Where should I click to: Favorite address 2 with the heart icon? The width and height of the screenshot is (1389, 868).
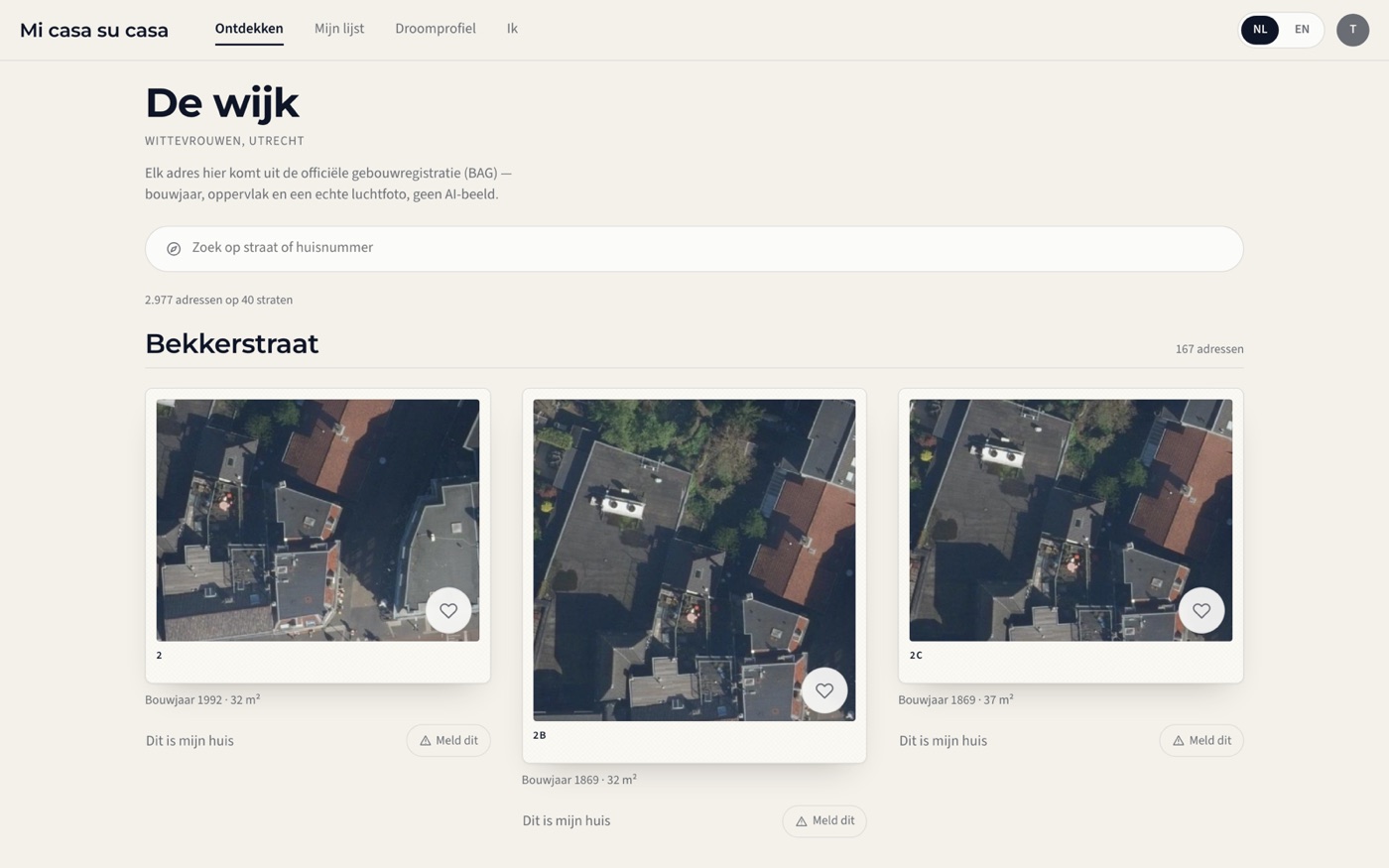pos(448,611)
